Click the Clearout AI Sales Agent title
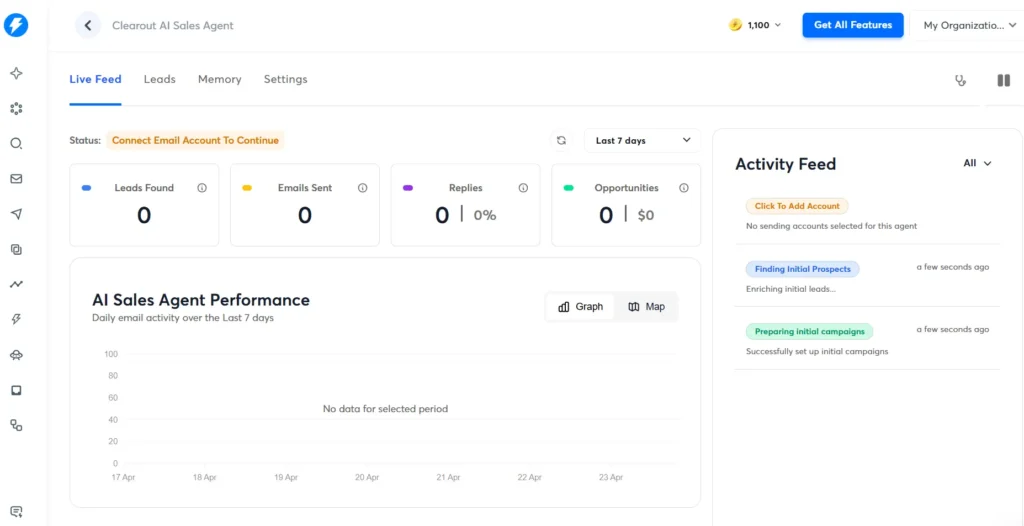1024x526 pixels. 172,25
